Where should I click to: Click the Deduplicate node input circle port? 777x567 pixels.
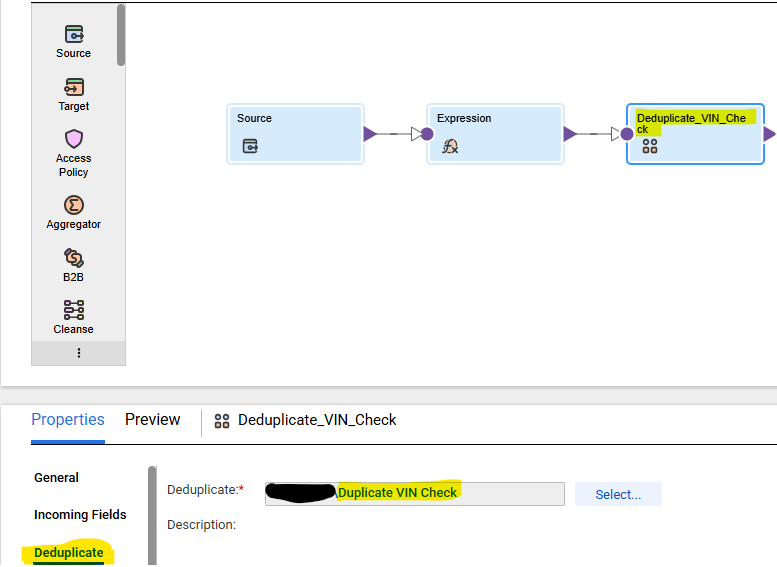click(627, 134)
